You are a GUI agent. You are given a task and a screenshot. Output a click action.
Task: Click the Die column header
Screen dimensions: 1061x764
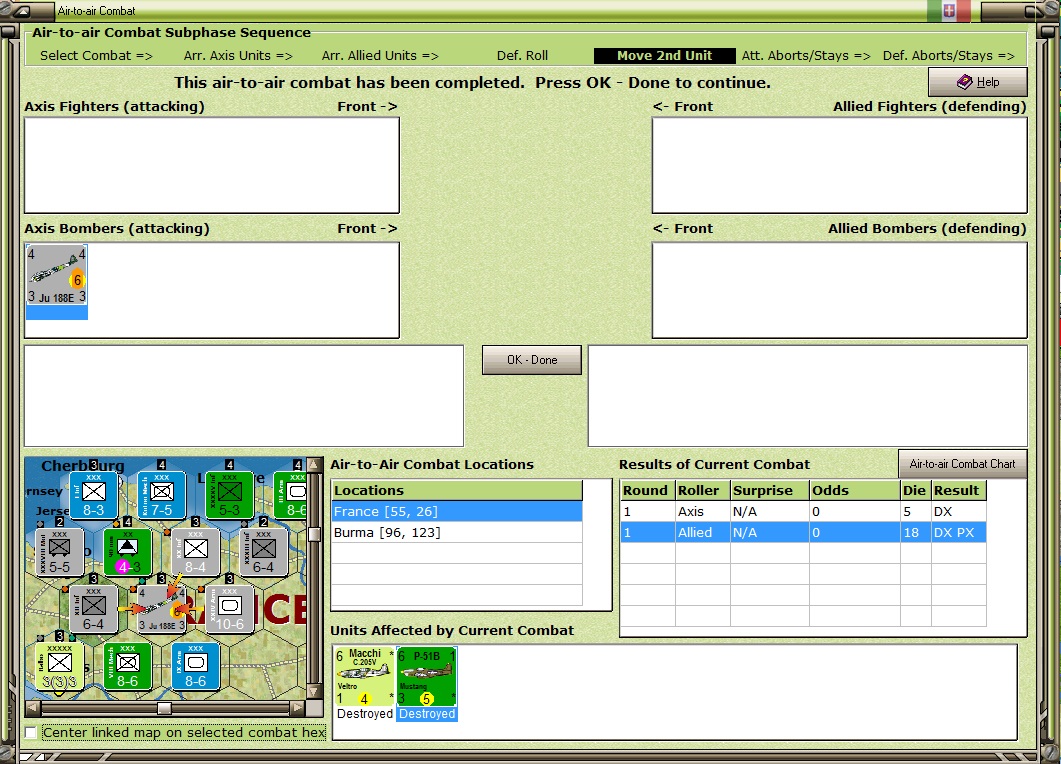click(x=916, y=491)
